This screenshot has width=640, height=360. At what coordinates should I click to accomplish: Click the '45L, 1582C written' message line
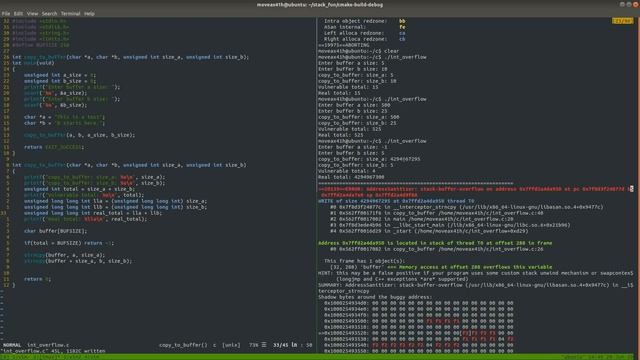(53, 351)
